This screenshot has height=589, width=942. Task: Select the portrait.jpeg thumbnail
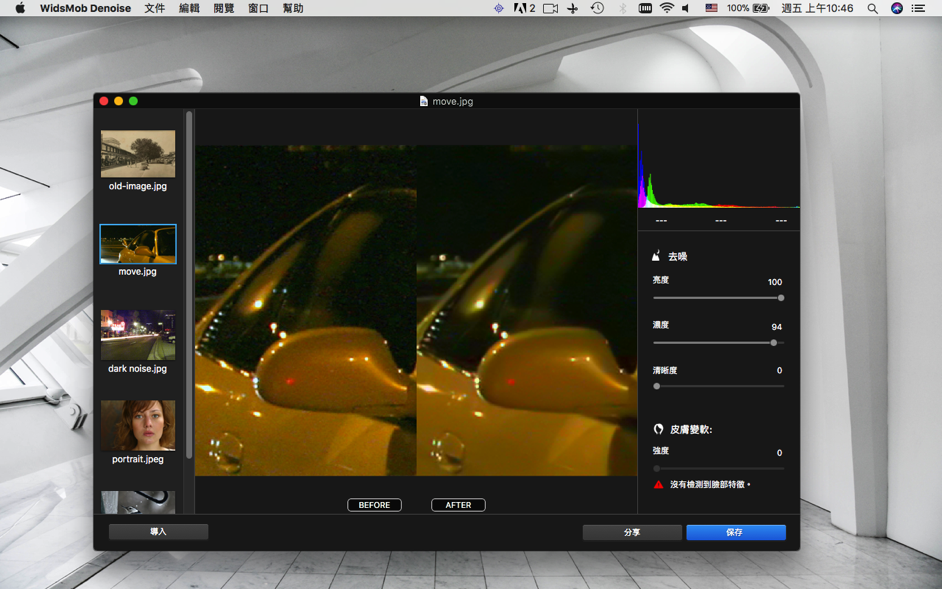(138, 426)
